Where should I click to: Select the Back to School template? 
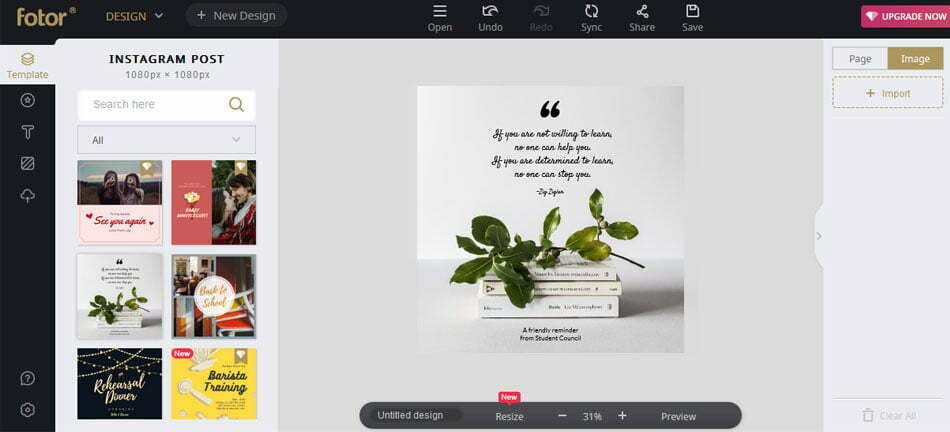(x=214, y=296)
